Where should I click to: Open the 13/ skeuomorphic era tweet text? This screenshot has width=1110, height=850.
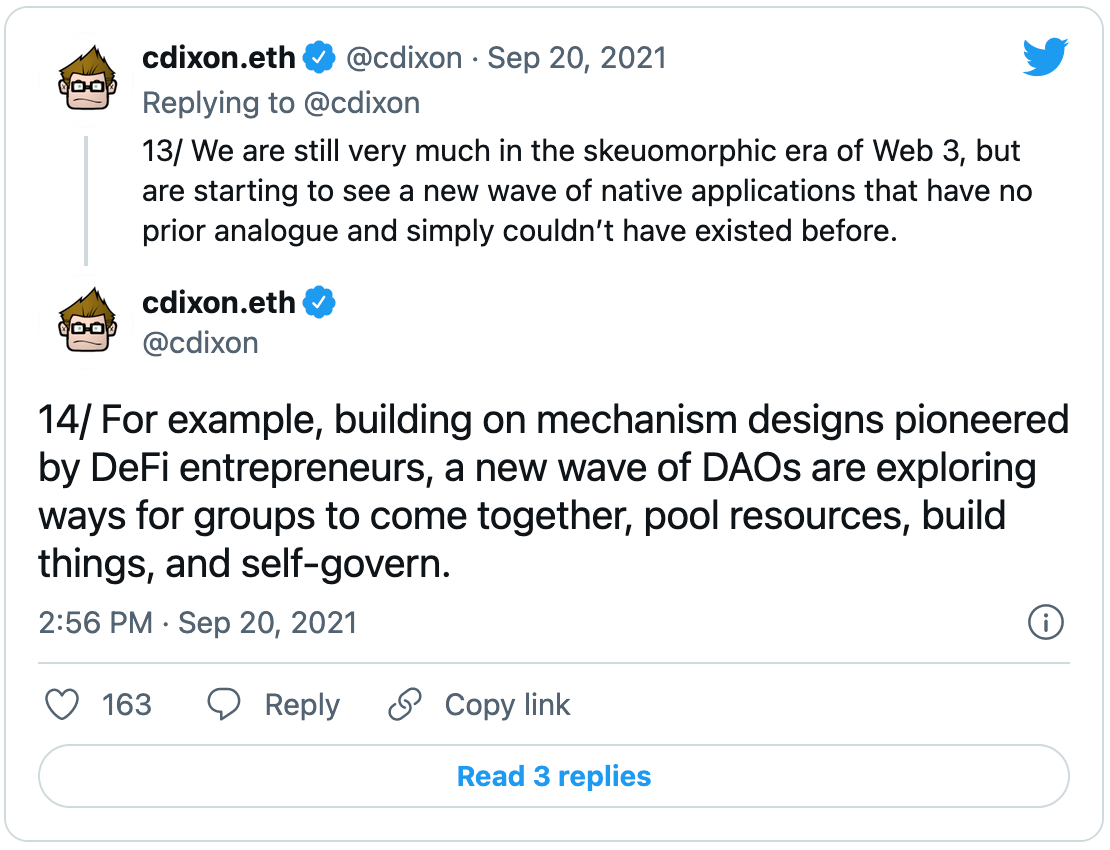click(x=587, y=191)
